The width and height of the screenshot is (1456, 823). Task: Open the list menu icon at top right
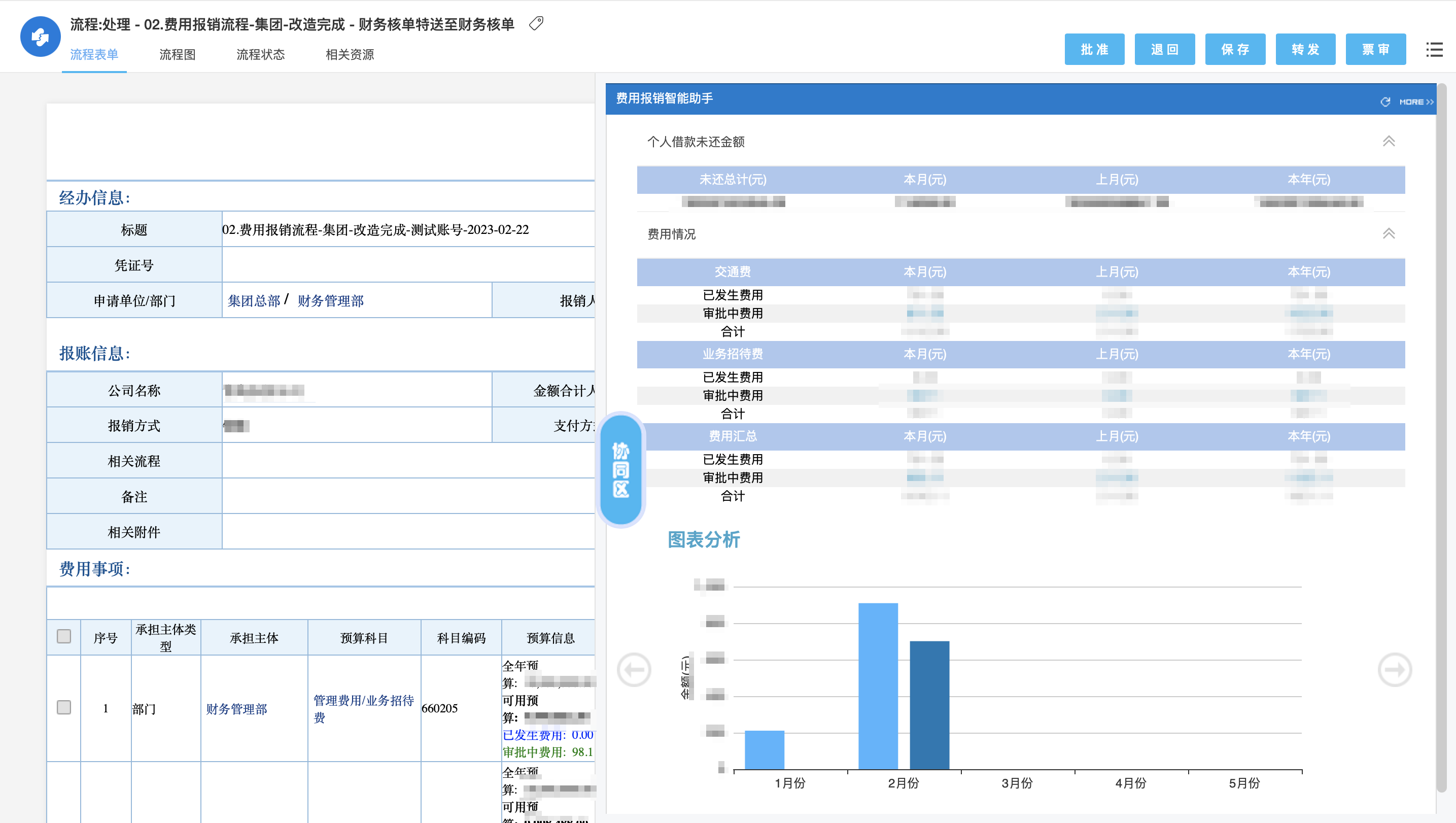(x=1434, y=50)
